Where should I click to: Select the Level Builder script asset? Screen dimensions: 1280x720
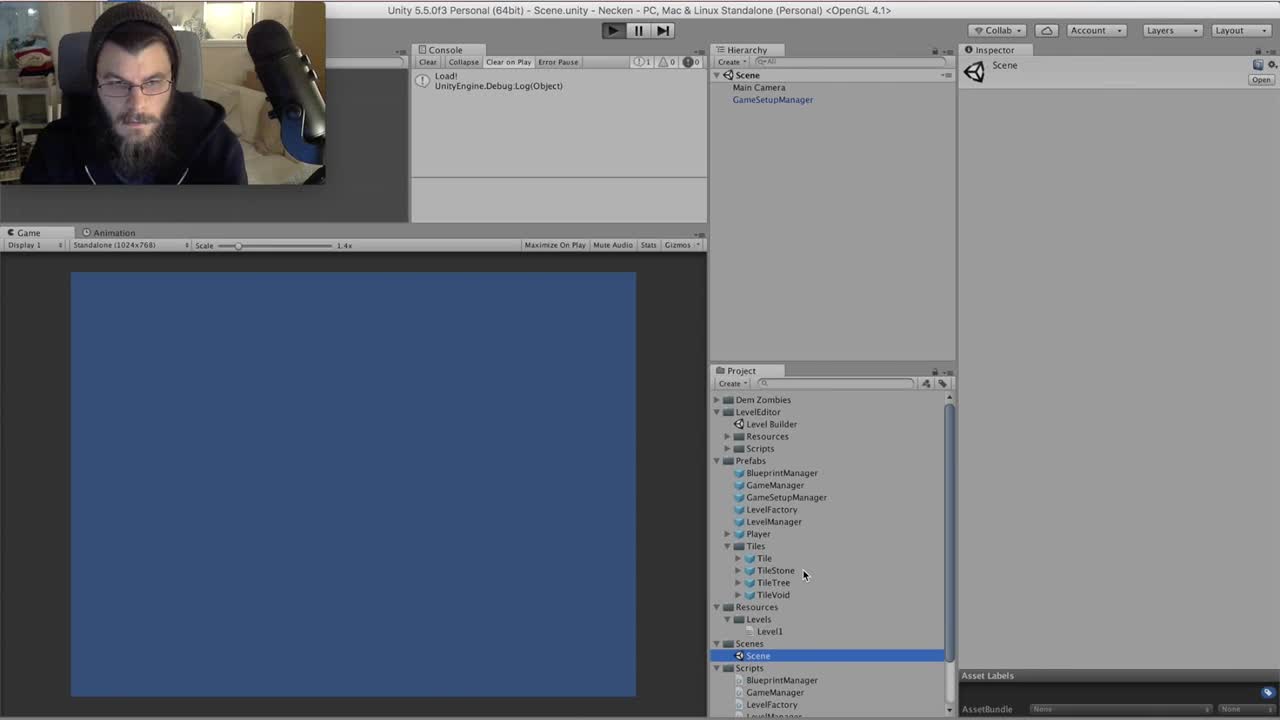tap(771, 424)
